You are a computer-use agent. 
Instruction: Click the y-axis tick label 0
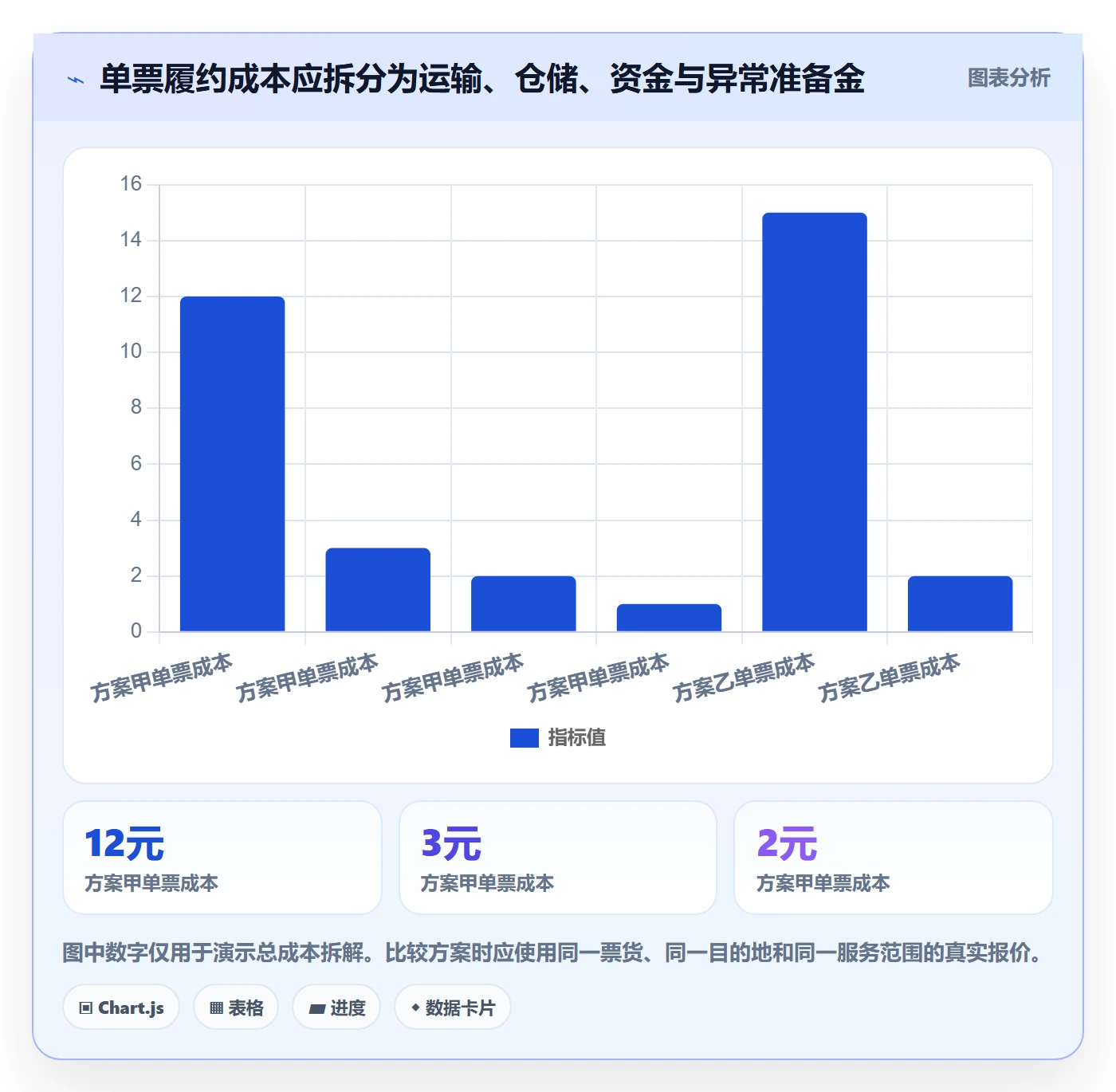136,631
